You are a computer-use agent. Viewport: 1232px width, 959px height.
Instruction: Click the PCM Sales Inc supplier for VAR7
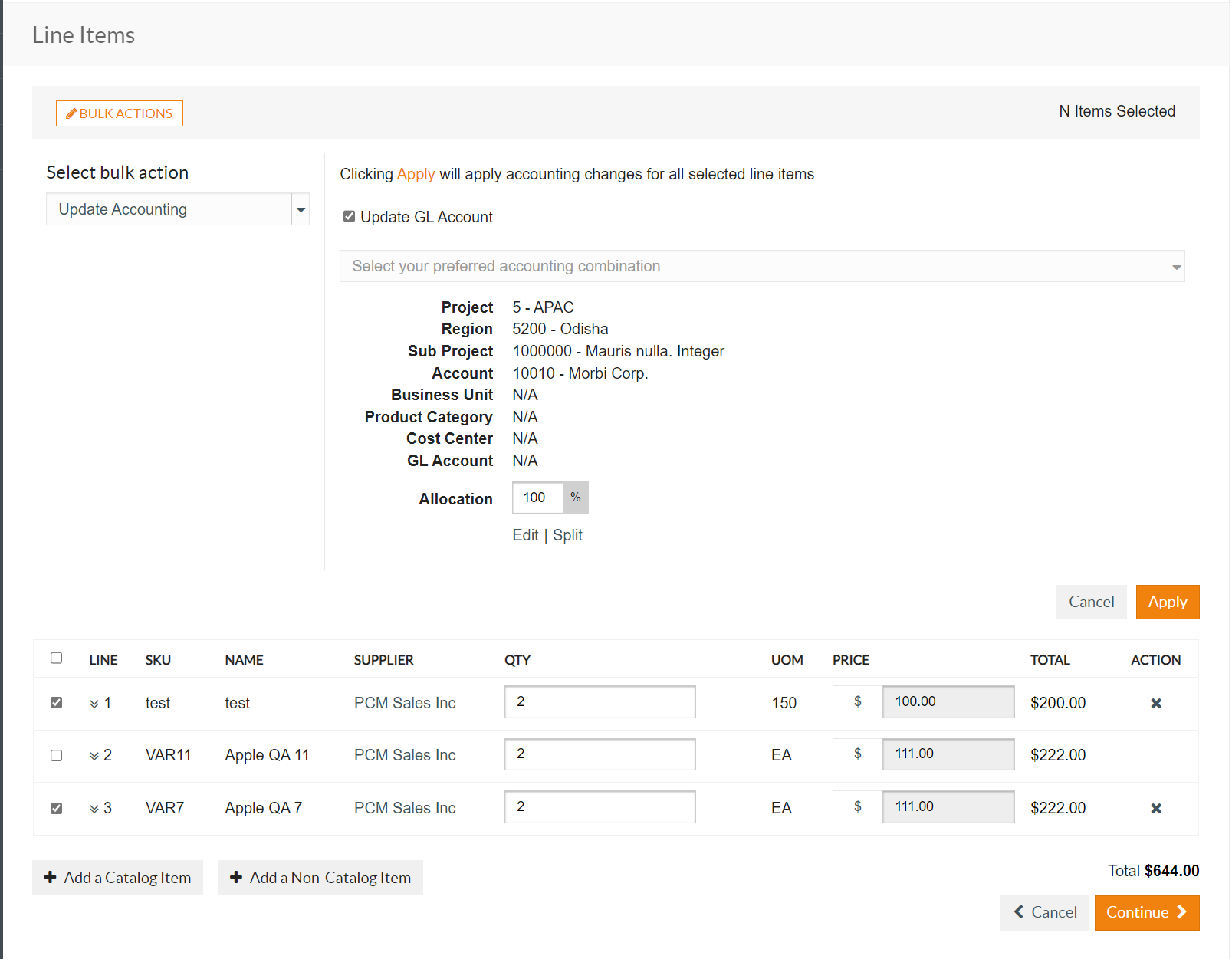pos(405,808)
